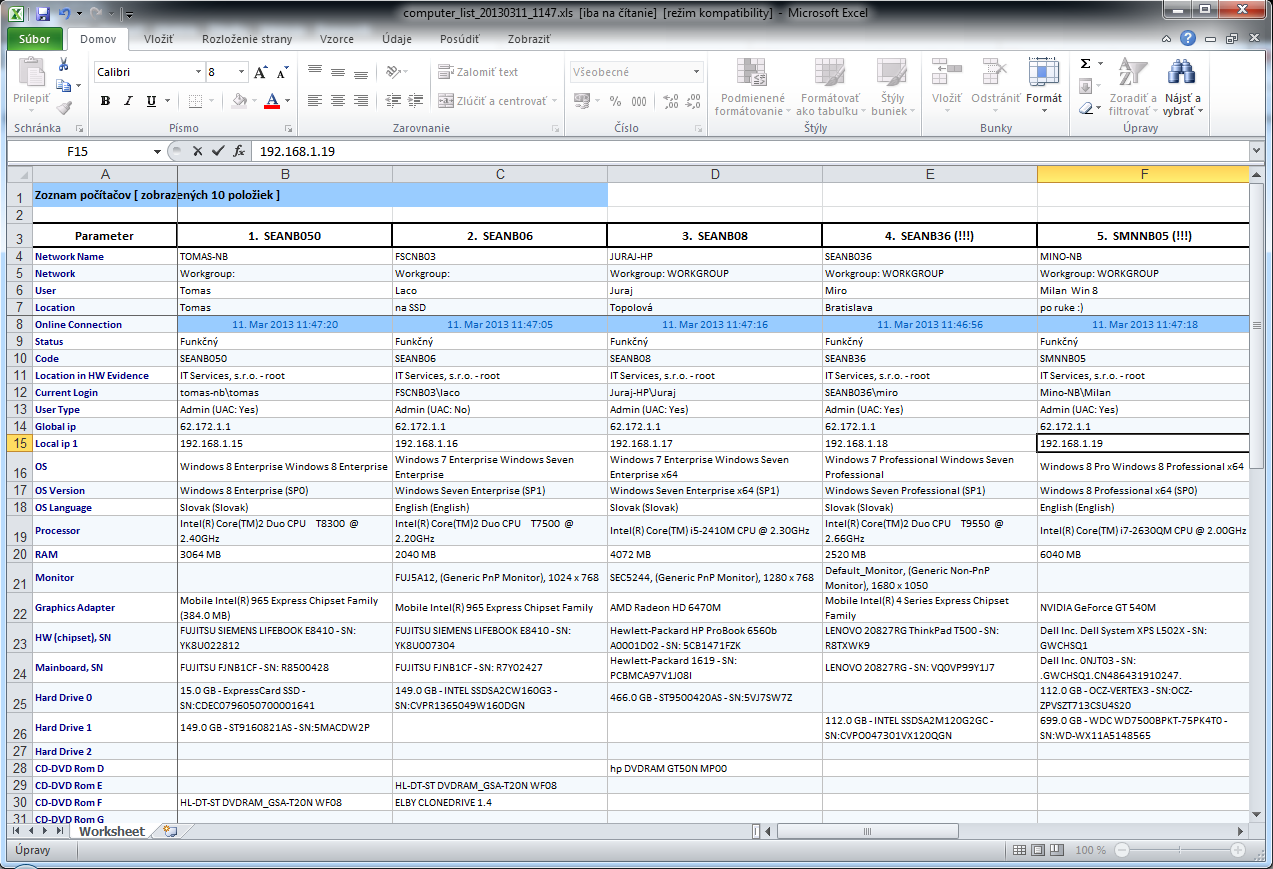1273x869 pixels.
Task: Switch to the Vzorce tab
Action: 336,39
